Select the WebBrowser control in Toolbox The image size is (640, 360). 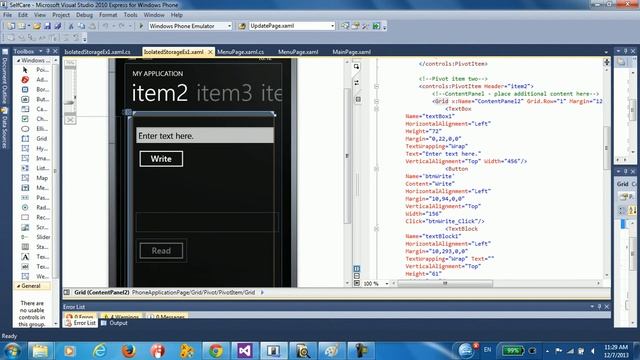[x=36, y=276]
